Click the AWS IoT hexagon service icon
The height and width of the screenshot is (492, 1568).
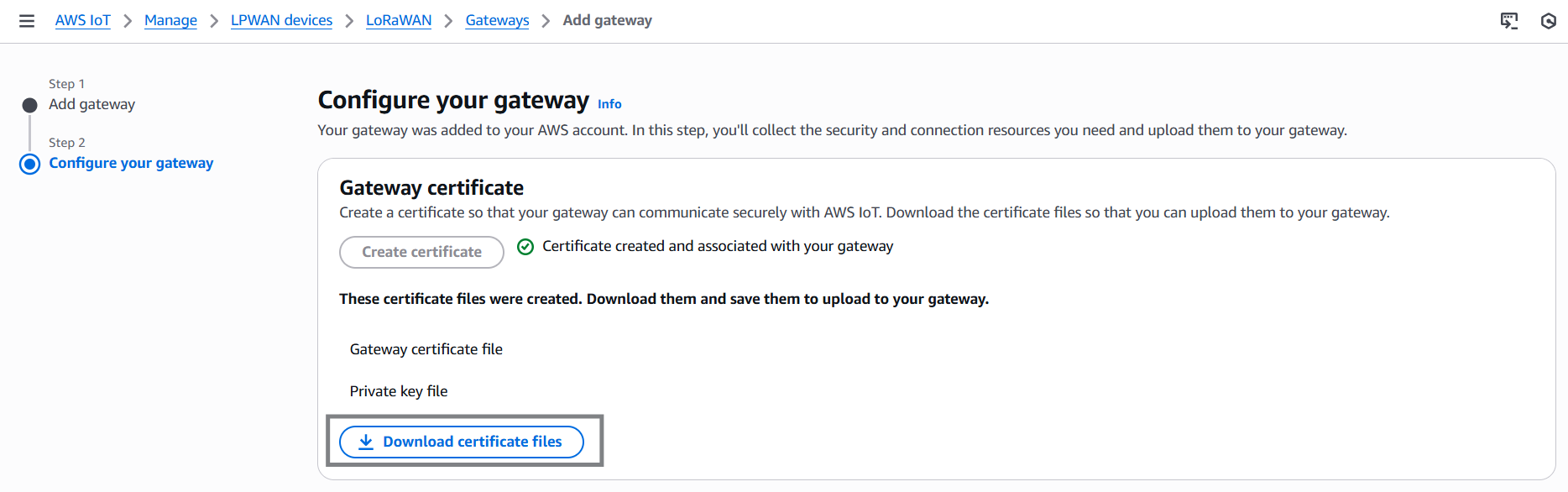coord(1550,21)
